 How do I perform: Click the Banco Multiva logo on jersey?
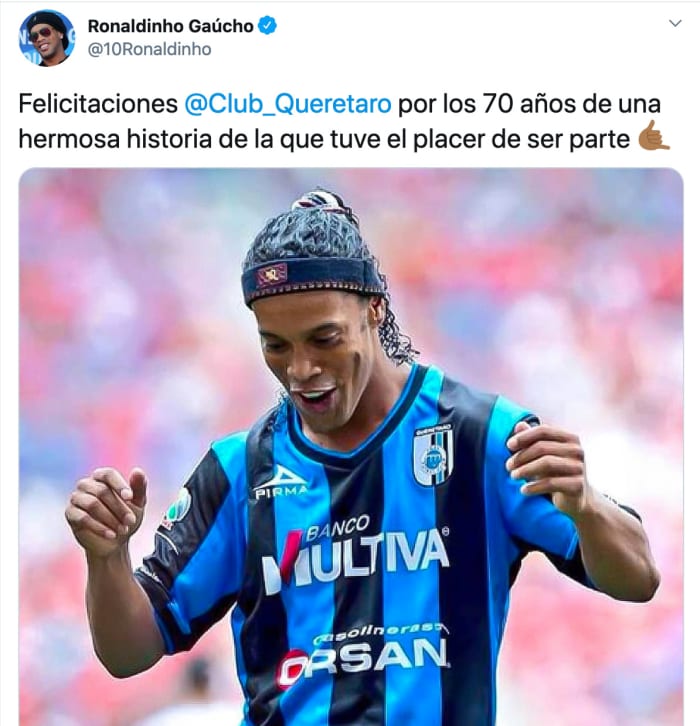tap(356, 552)
